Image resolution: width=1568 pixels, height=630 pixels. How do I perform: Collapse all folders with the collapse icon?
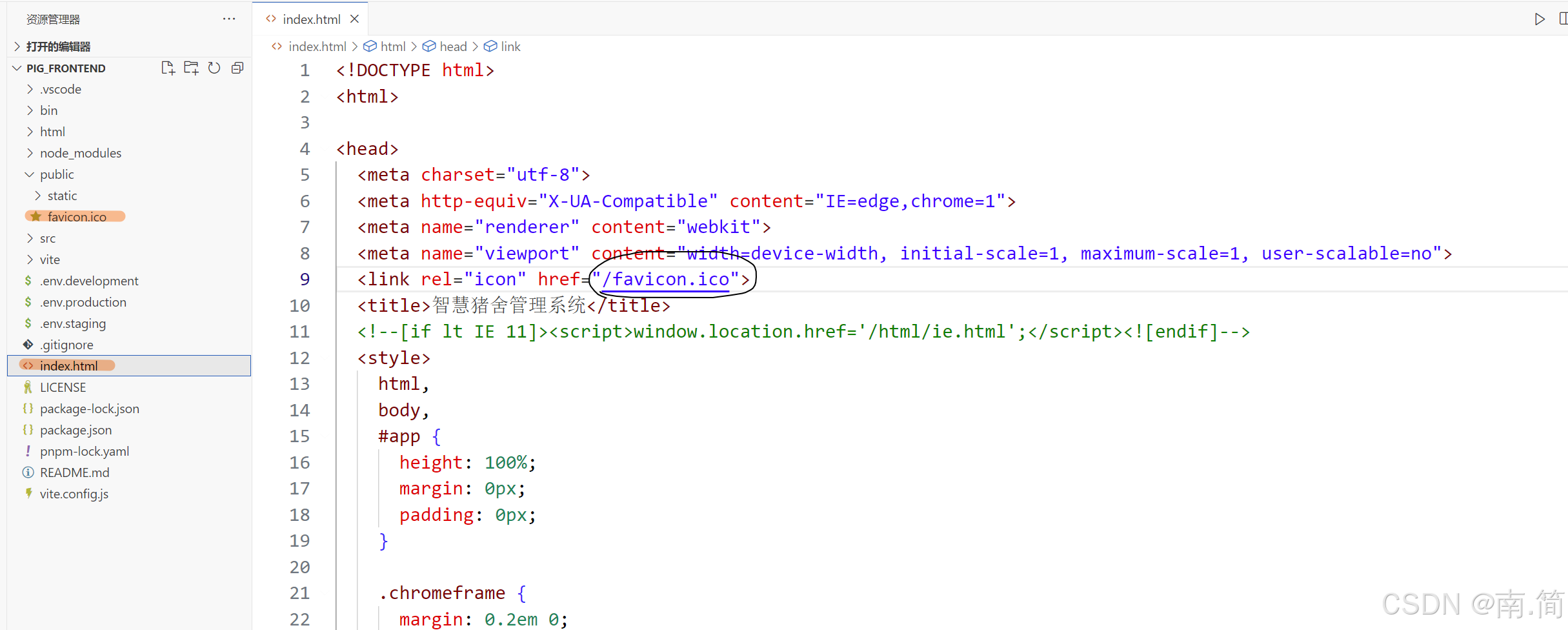click(237, 68)
